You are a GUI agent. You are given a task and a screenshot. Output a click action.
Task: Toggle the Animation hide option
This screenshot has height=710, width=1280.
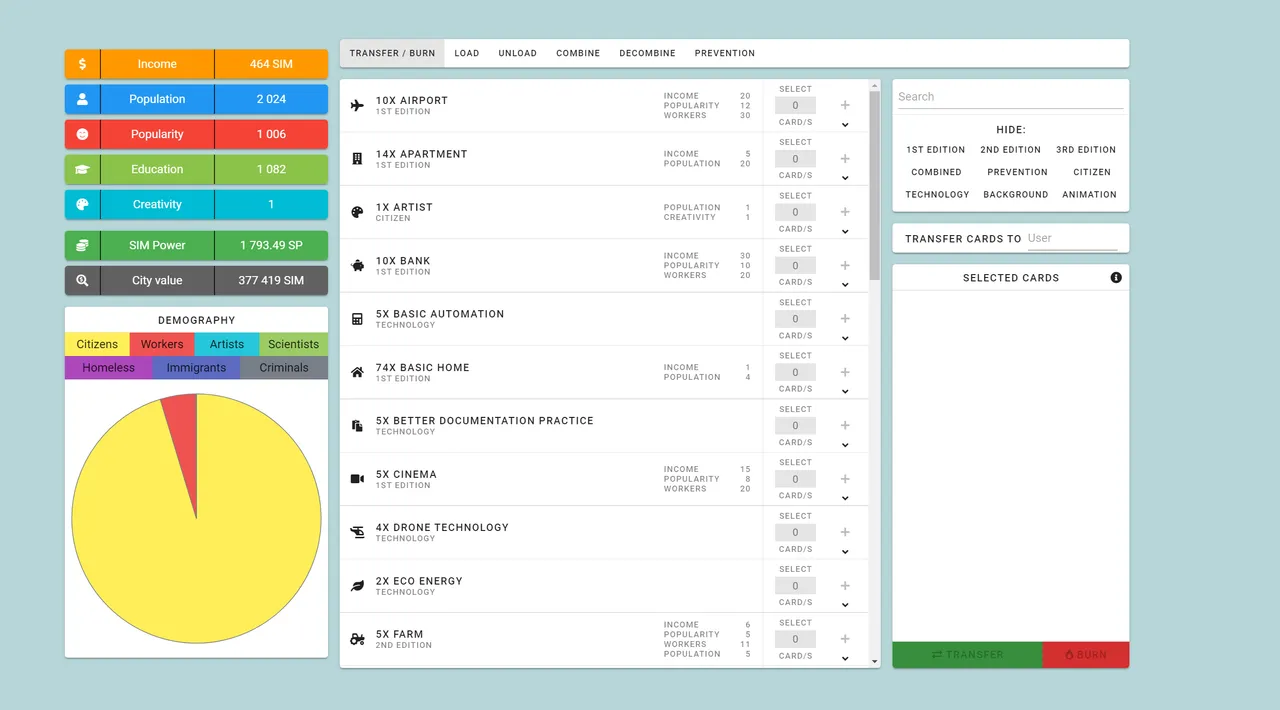[1089, 195]
